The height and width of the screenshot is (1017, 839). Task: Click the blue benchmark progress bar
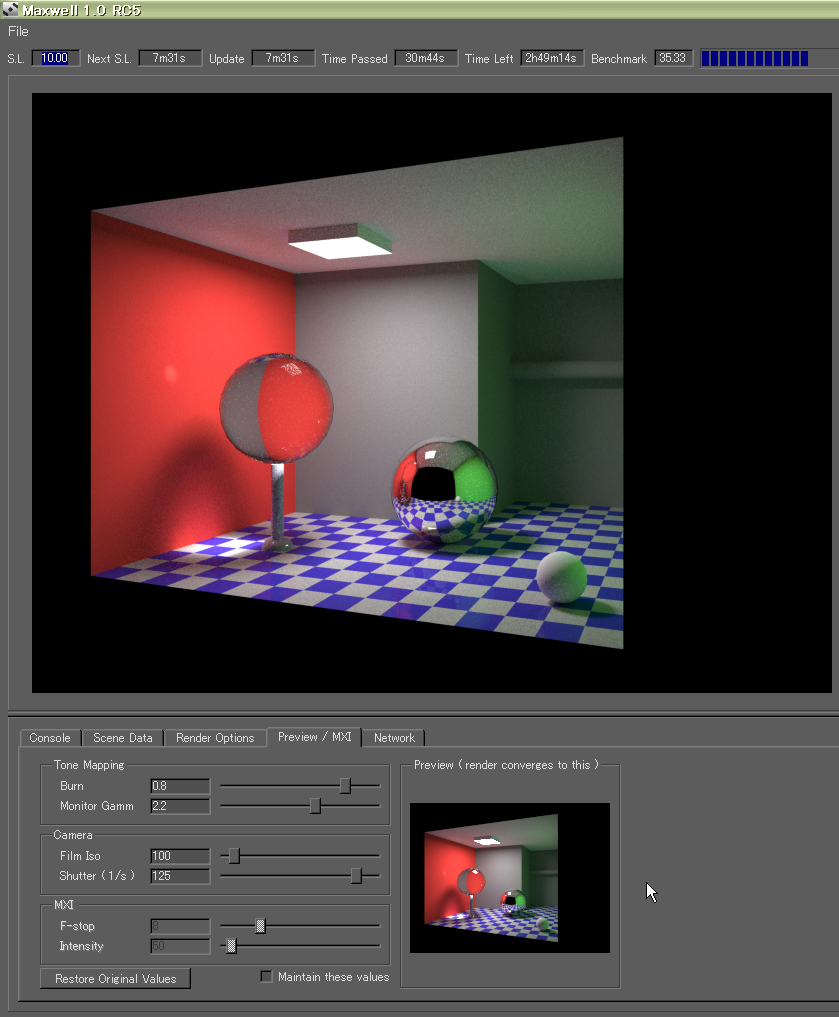point(755,58)
